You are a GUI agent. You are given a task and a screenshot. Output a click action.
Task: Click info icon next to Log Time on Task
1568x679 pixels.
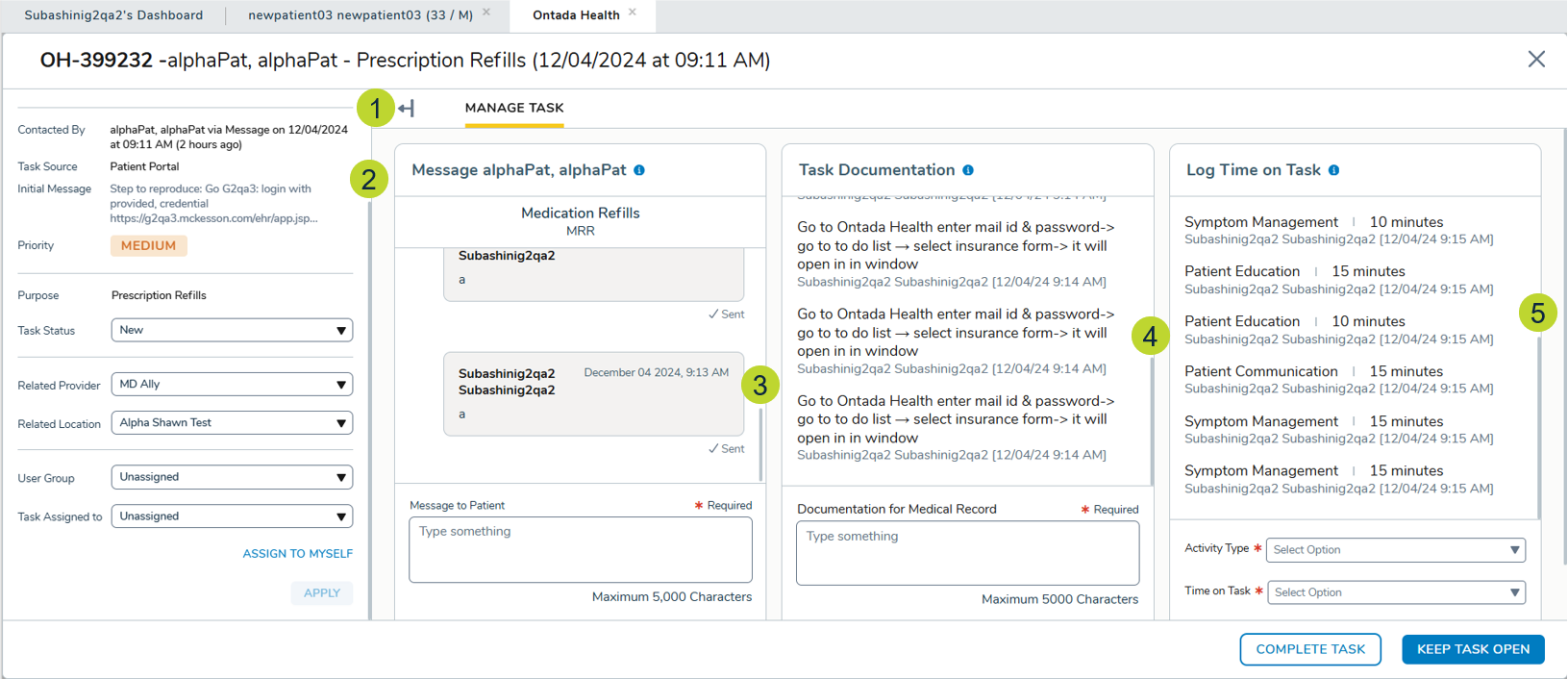[1333, 170]
